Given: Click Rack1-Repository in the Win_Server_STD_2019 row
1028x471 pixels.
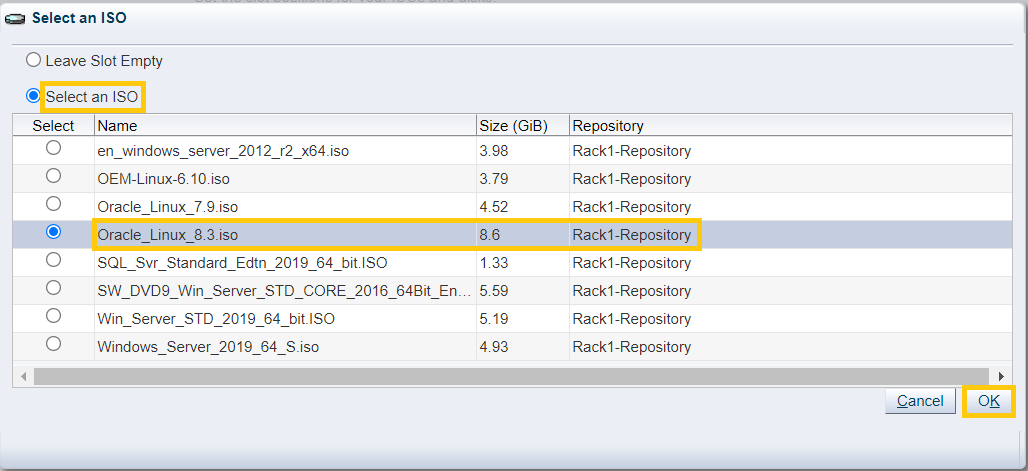Looking at the screenshot, I should coord(631,319).
